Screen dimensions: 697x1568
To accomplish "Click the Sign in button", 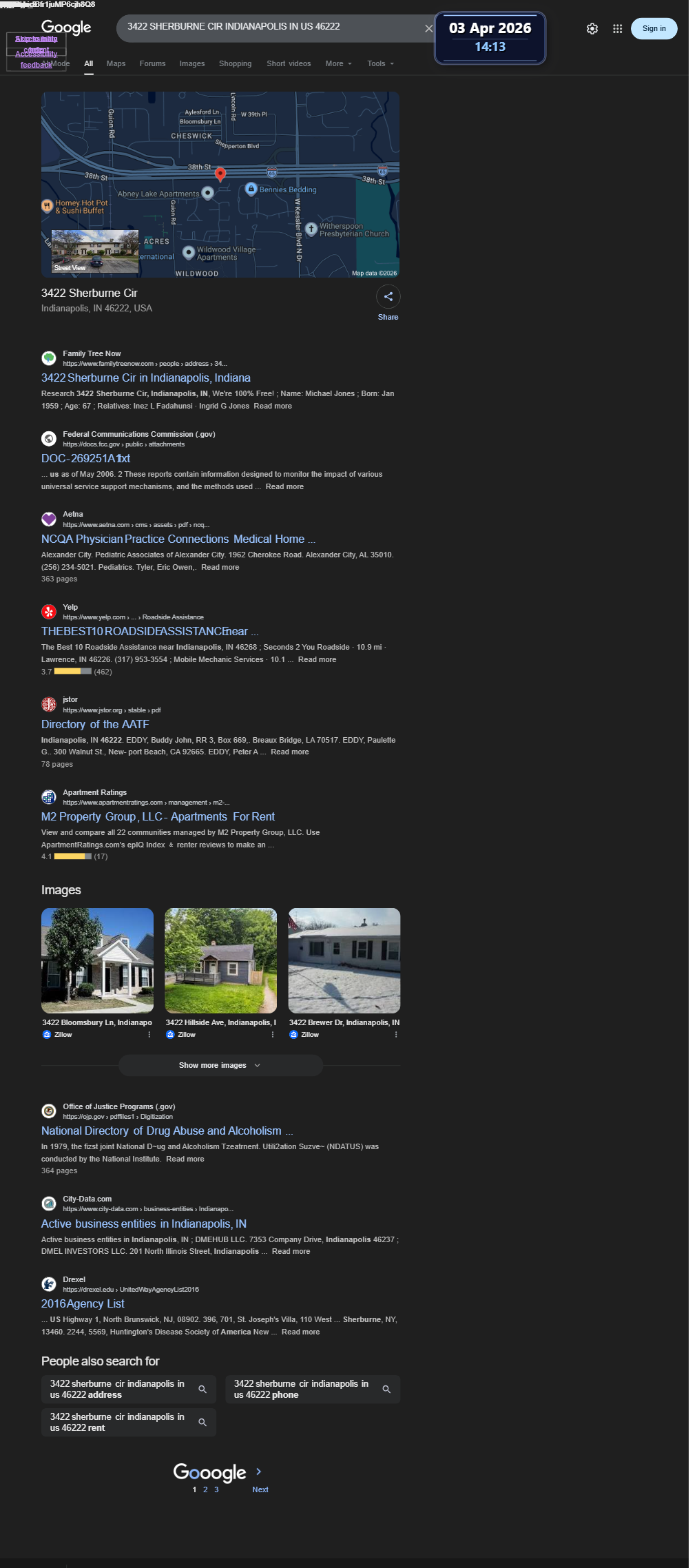I will 654,28.
